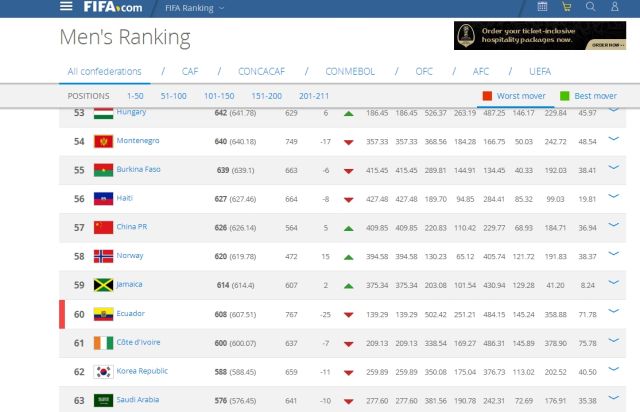The image size is (640, 412).
Task: Click the Jamaica flag icon
Action: pos(103,285)
